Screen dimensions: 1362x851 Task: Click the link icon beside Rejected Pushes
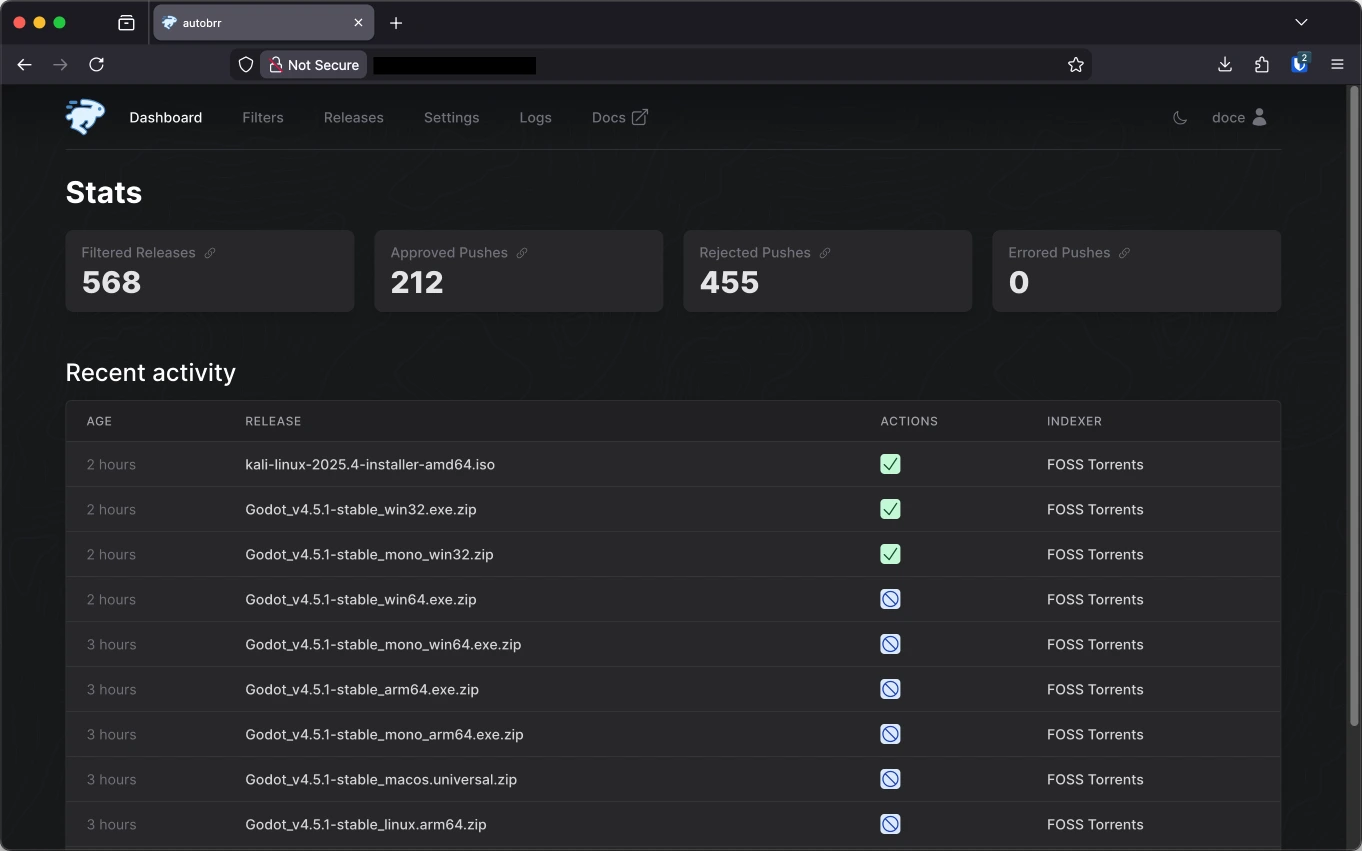point(825,253)
